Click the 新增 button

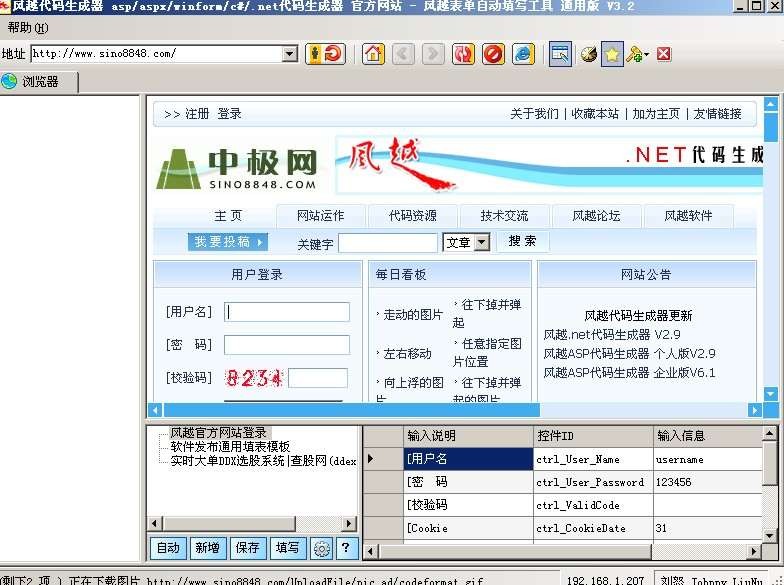(208, 548)
